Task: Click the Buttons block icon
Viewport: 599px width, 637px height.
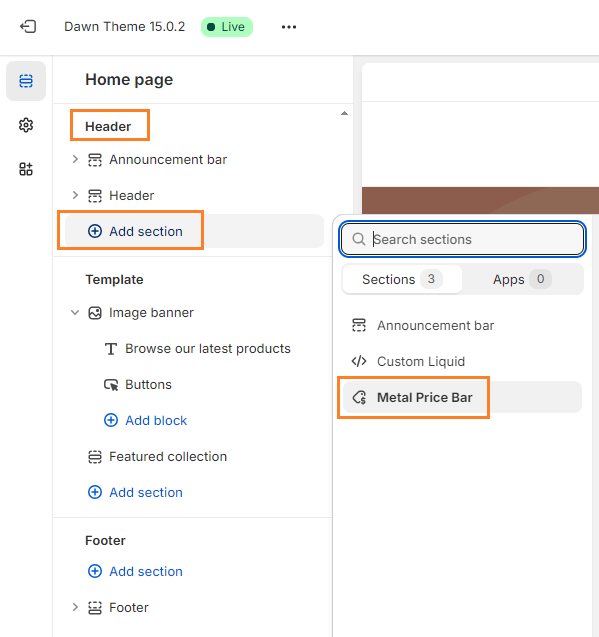Action: 111,385
